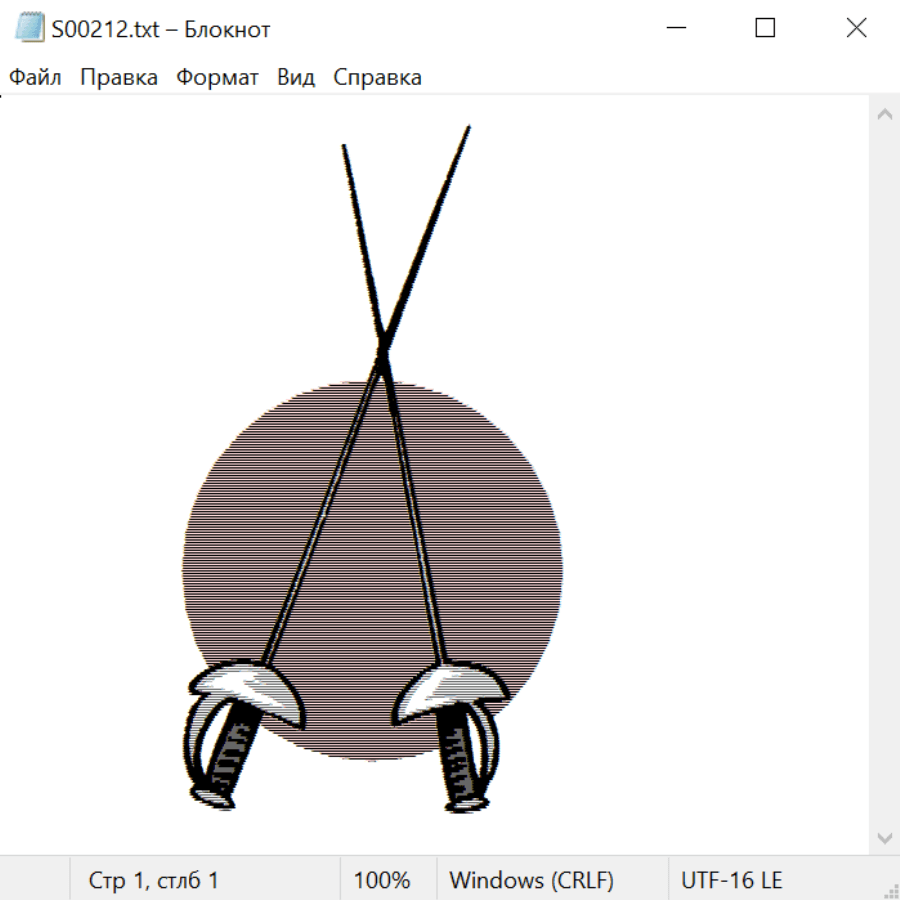Minimize the Notepad window
Image resolution: width=900 pixels, height=900 pixels.
click(675, 29)
